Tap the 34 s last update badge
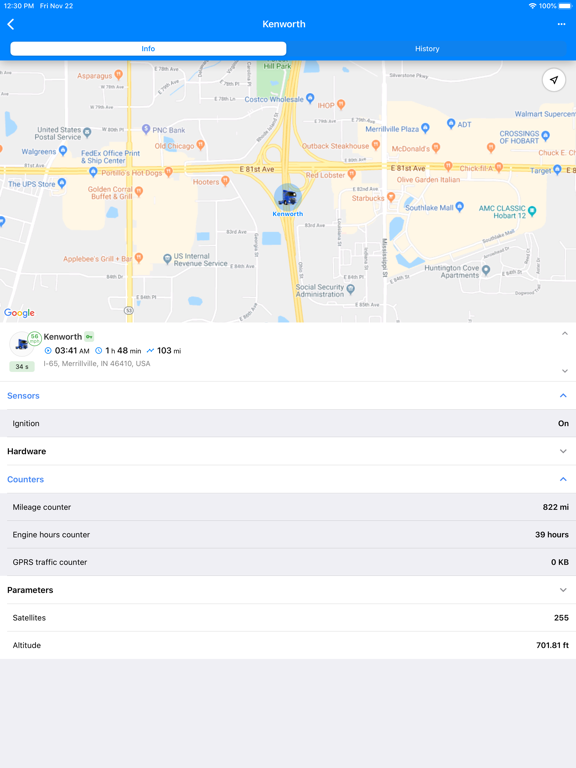576x768 pixels. (22, 366)
